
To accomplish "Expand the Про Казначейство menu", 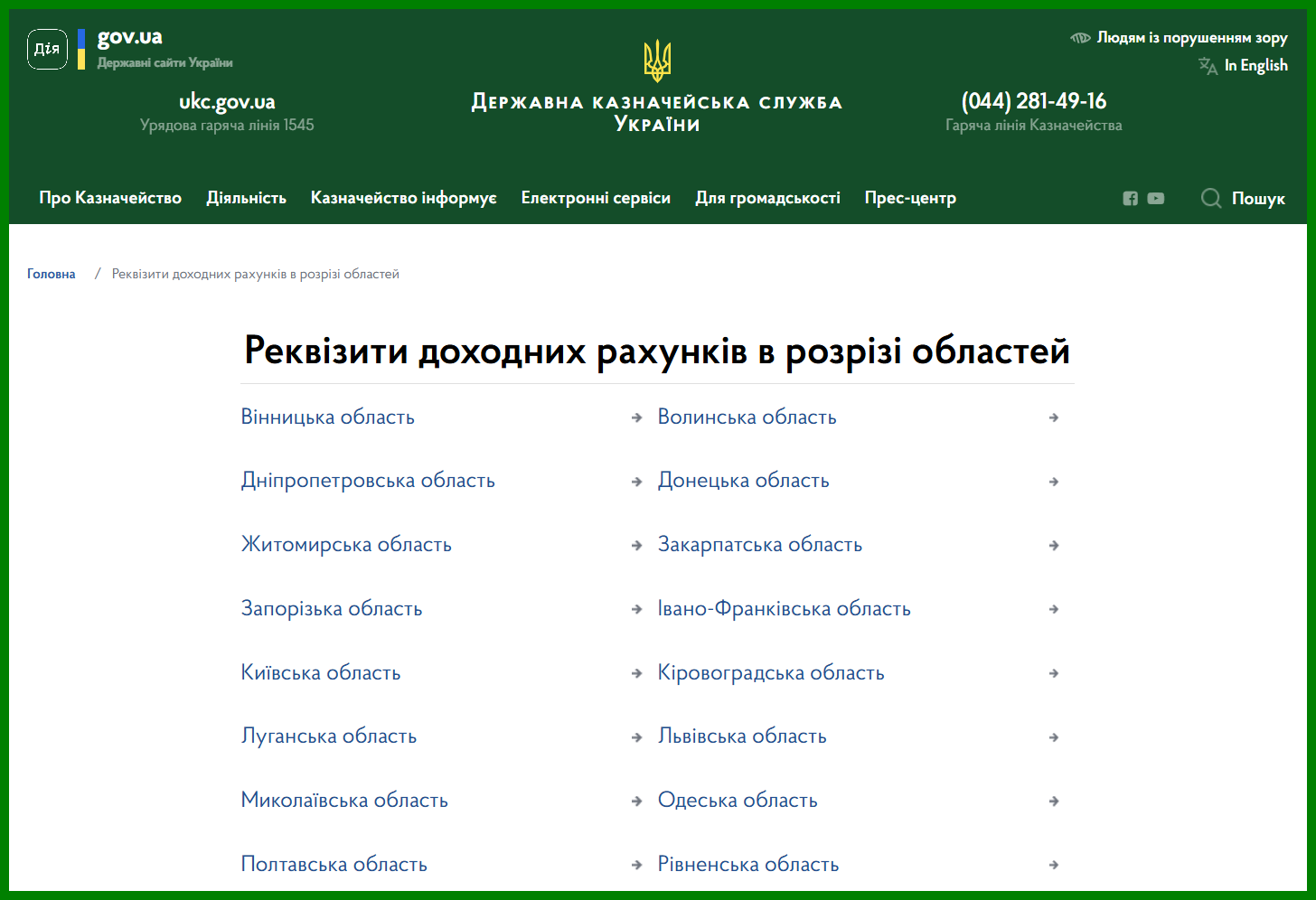I will [110, 198].
